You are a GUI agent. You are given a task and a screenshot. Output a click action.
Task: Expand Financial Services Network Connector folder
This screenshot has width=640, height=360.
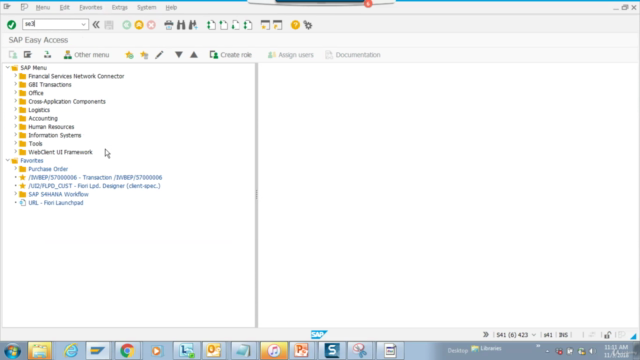coord(16,76)
